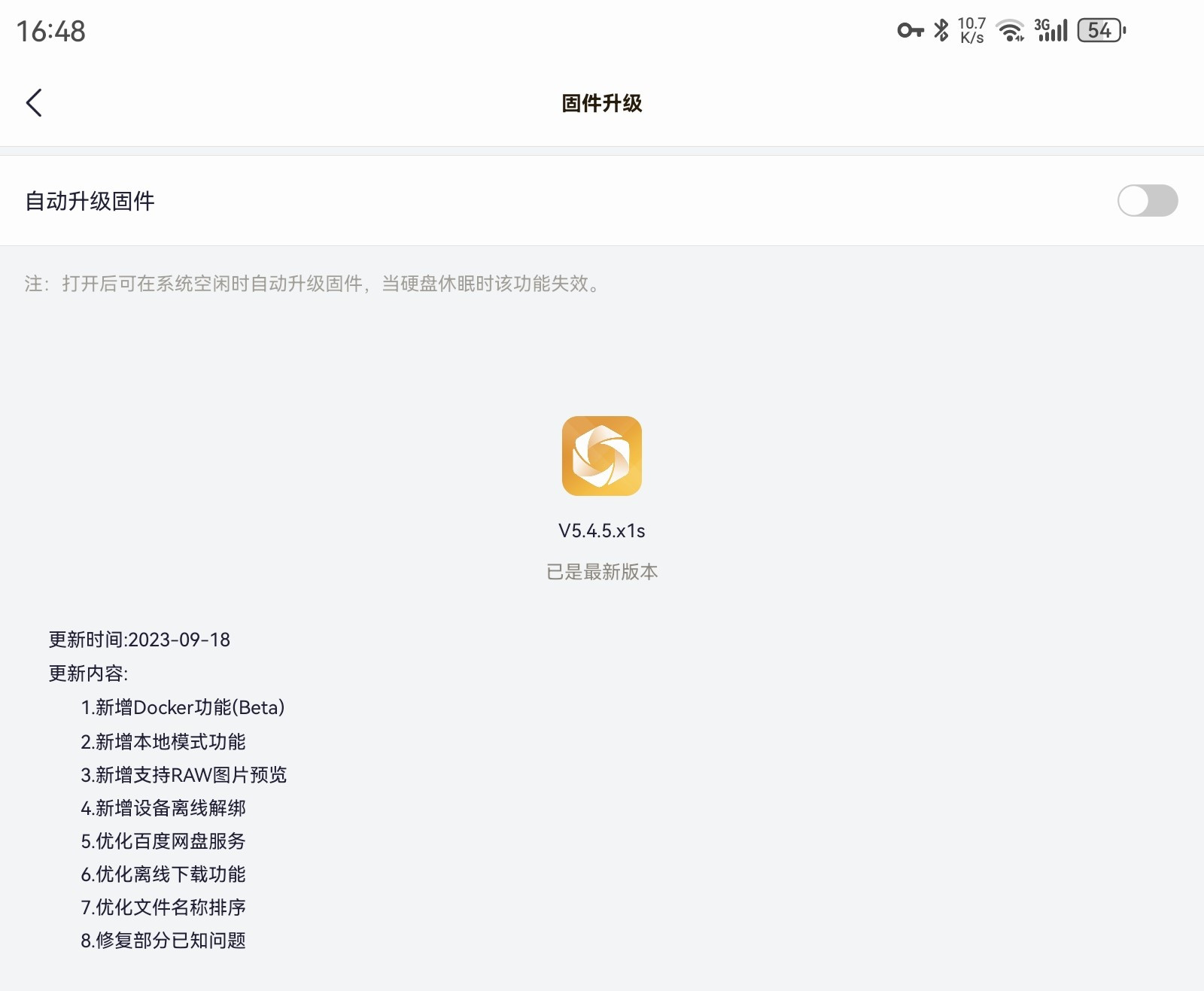Toggle the 自动升级固件 switch
This screenshot has height=991, width=1204.
click(1147, 201)
